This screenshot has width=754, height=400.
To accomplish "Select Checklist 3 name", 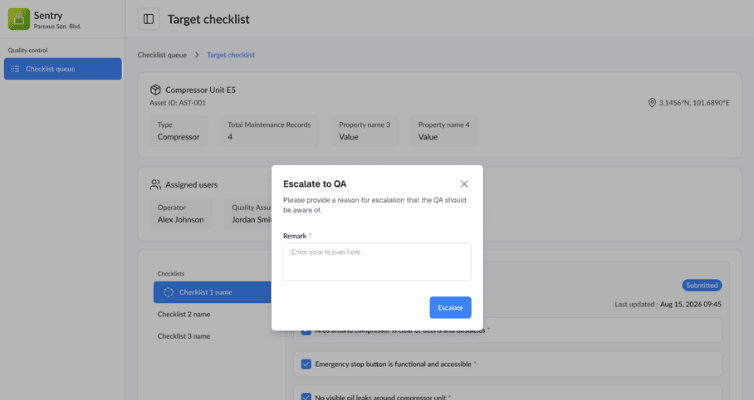I will tap(184, 336).
